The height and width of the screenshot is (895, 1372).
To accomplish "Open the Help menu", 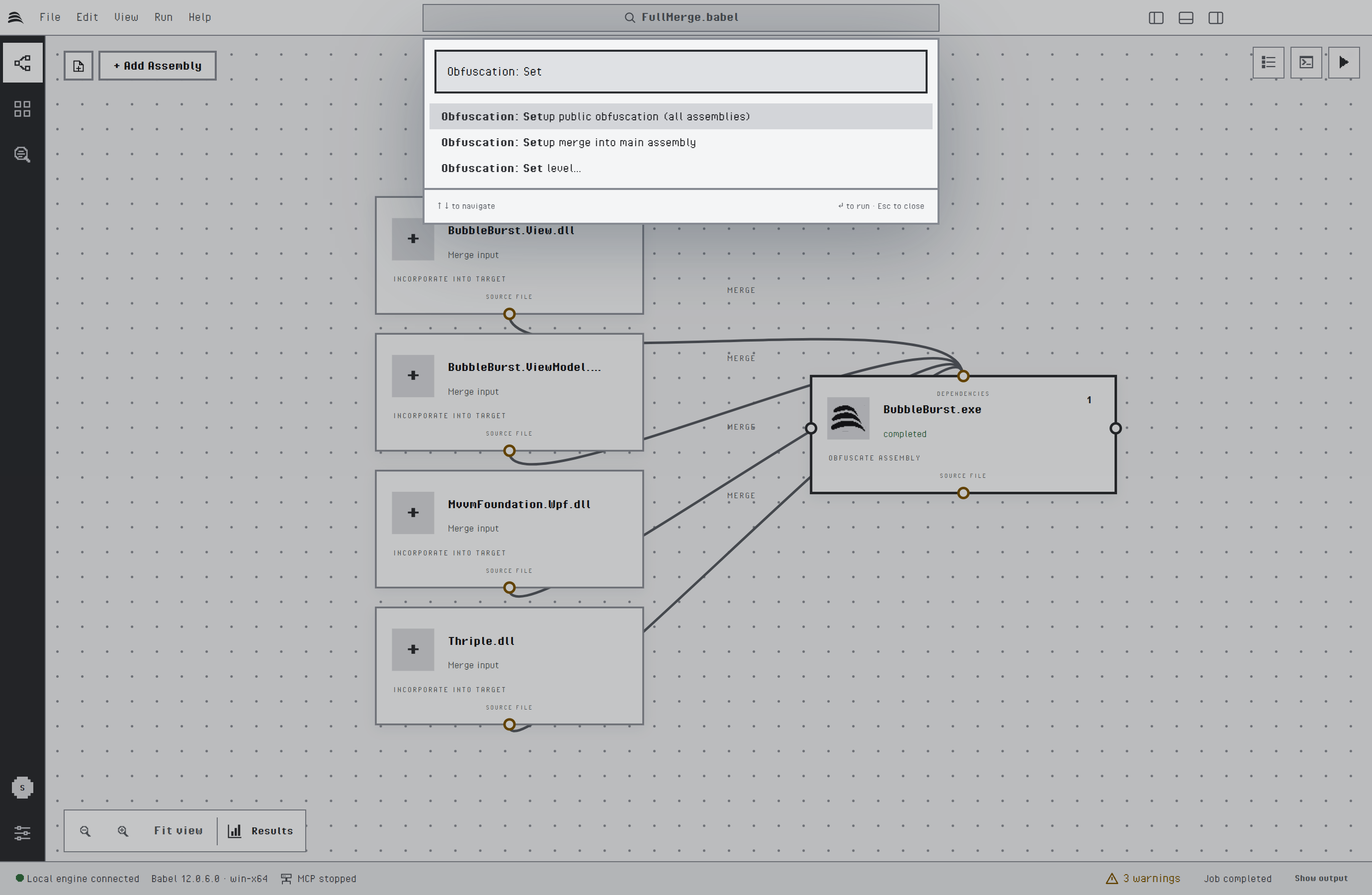I will click(199, 17).
